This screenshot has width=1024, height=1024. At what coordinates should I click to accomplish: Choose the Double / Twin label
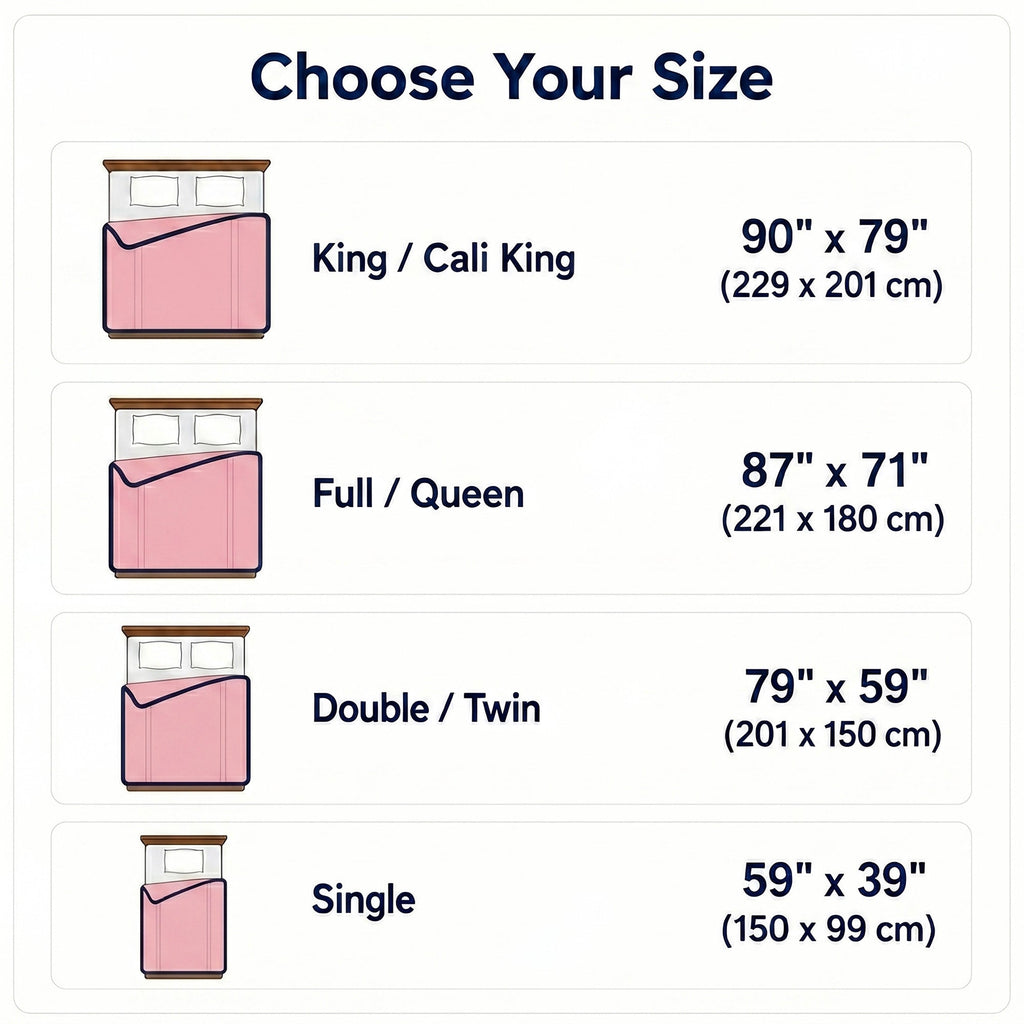point(426,708)
